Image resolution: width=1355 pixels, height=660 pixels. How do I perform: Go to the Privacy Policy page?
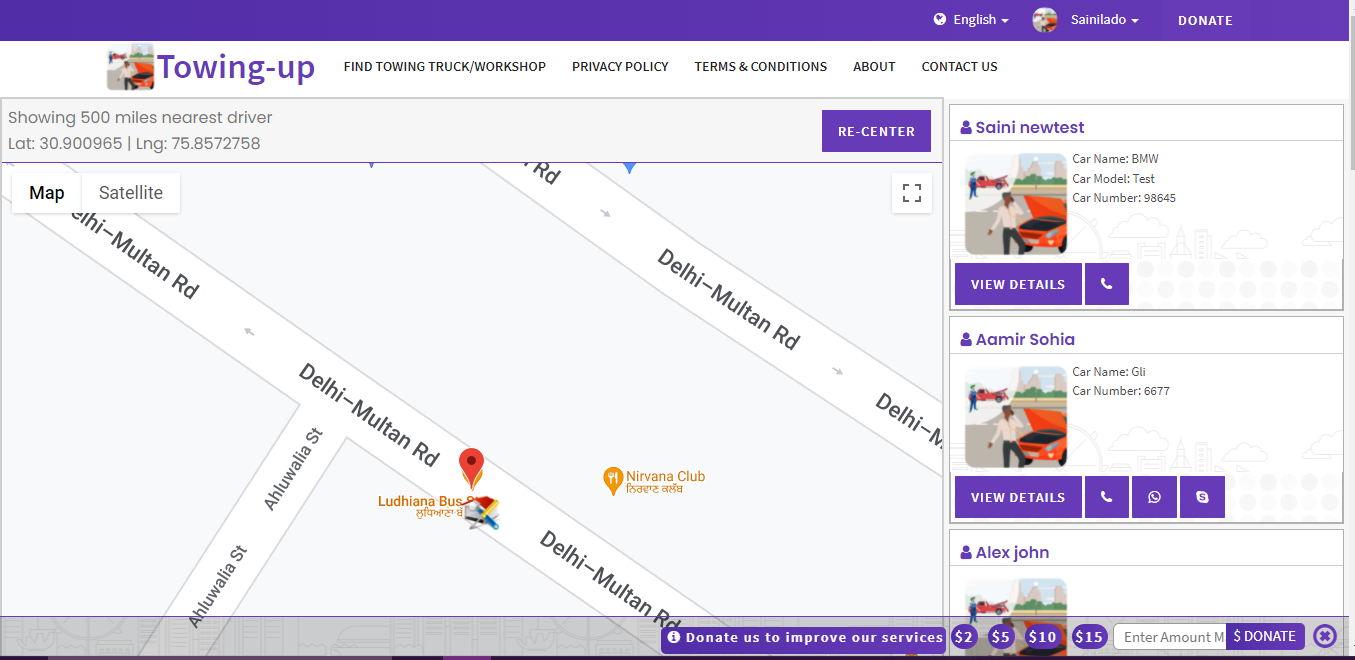tap(620, 67)
